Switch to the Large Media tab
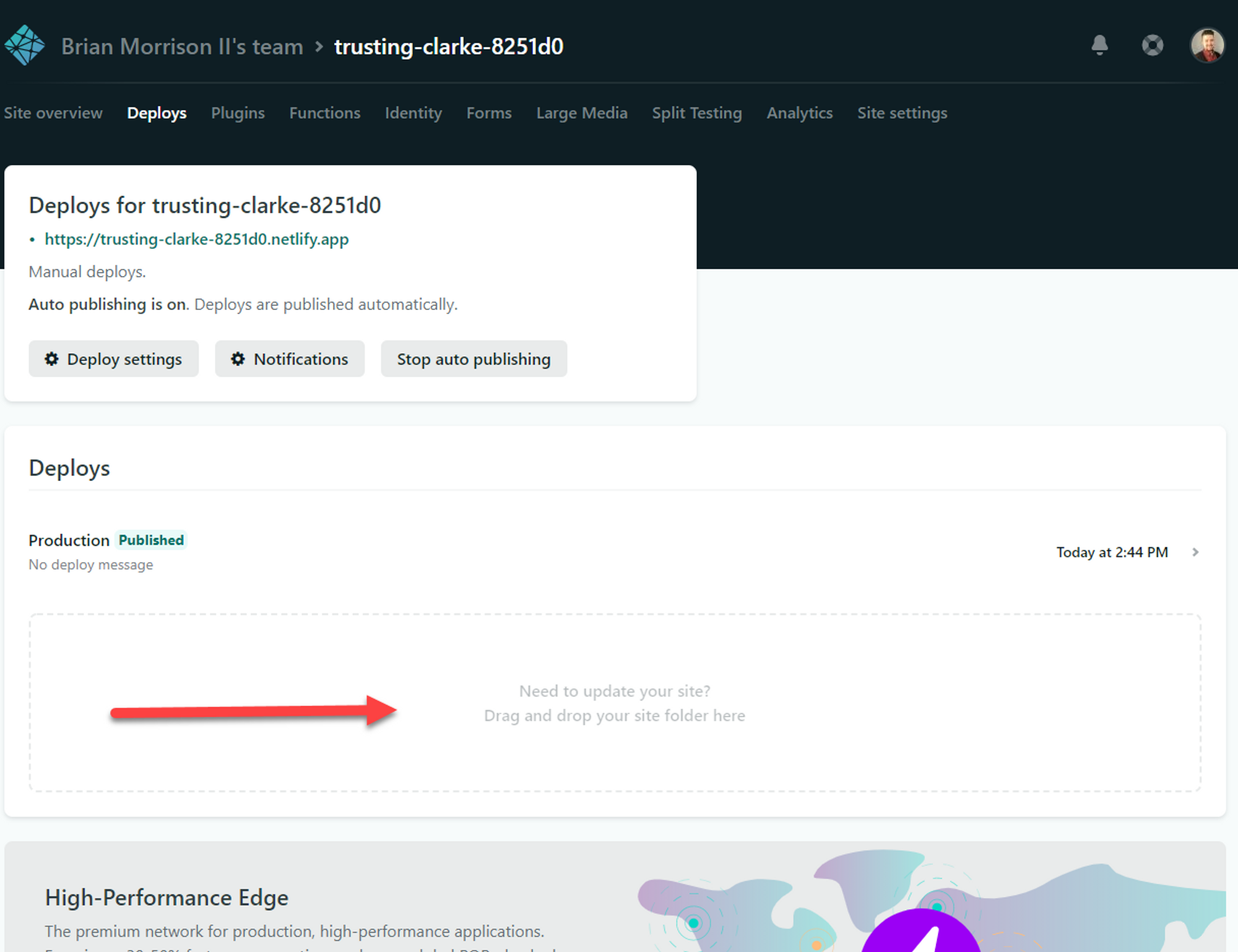 pyautogui.click(x=582, y=113)
